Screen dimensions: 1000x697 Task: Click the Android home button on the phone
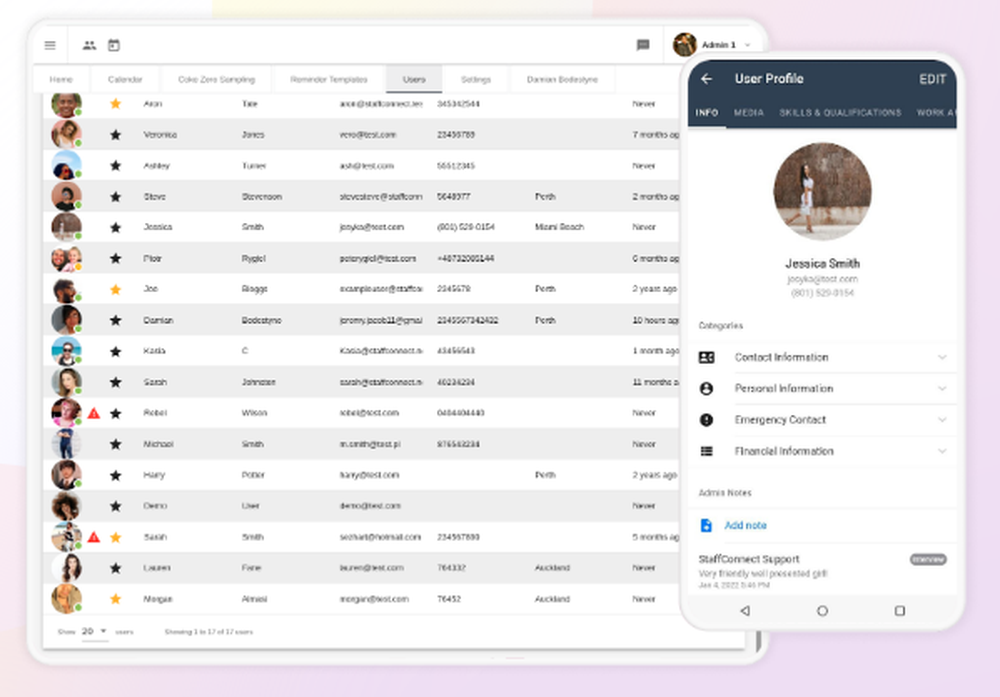tap(821, 610)
